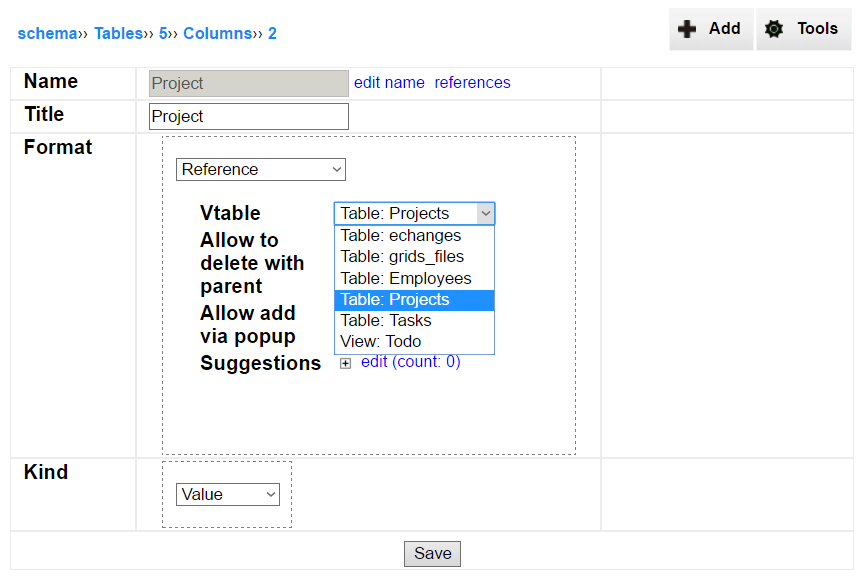
Task: Open the Format type Reference dropdown
Action: pyautogui.click(x=261, y=169)
